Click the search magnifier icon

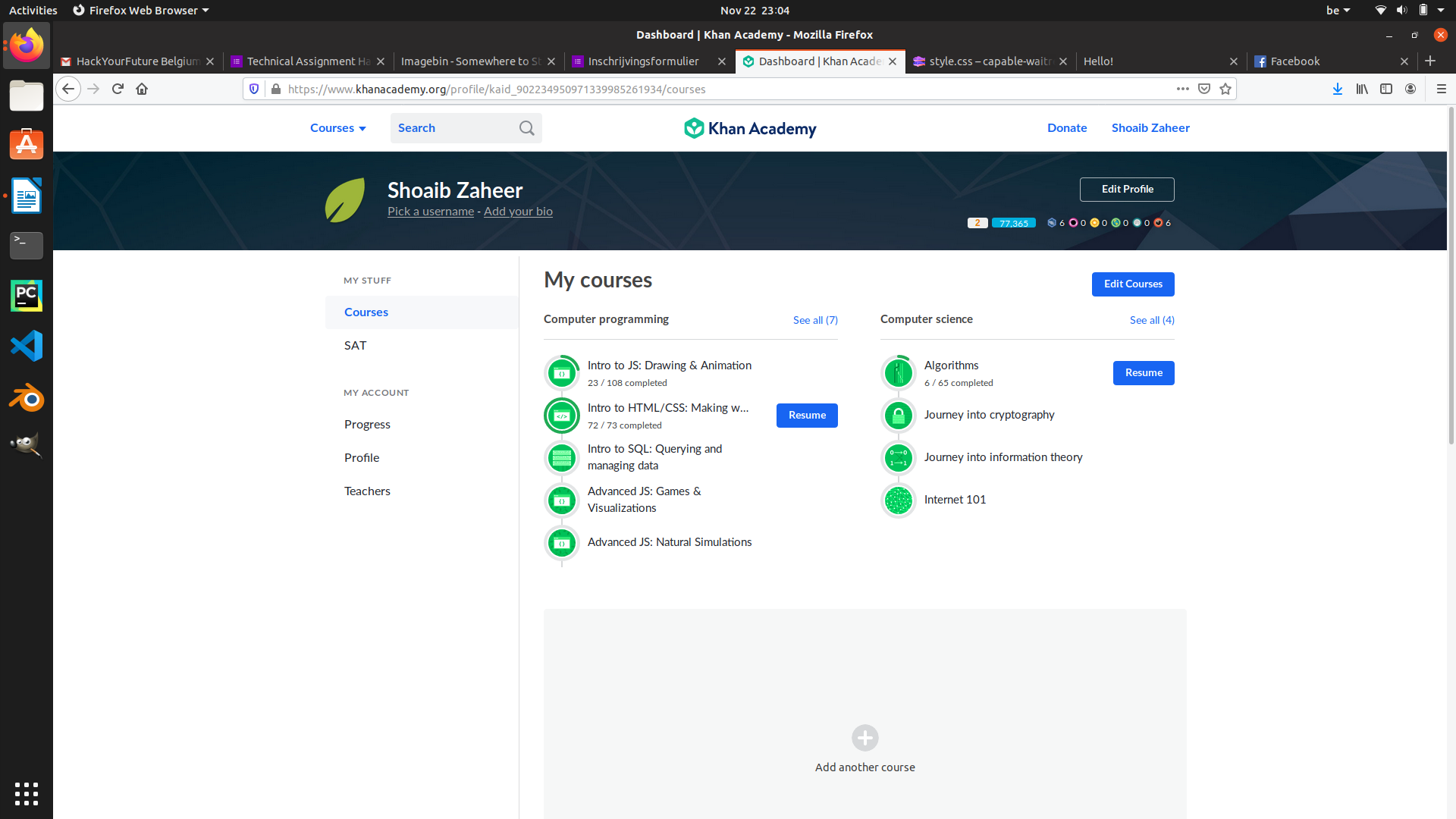pos(527,128)
